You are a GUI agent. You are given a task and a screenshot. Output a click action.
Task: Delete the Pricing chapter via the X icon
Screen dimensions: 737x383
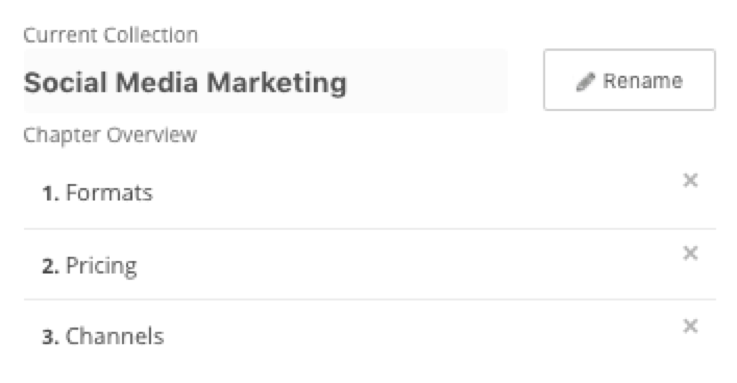(690, 253)
